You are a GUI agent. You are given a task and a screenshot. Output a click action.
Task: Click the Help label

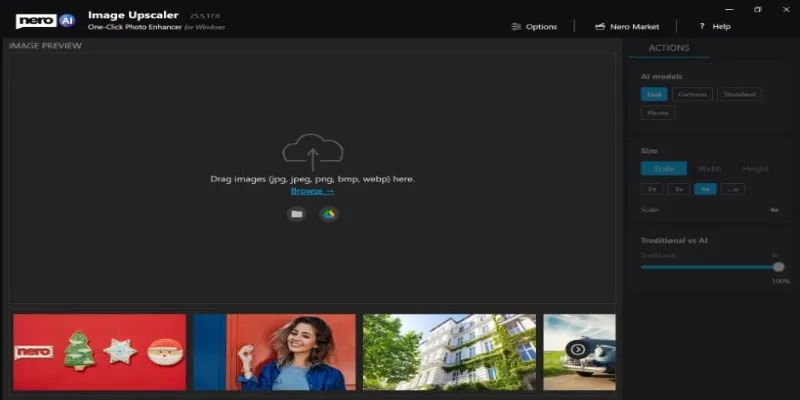(721, 27)
